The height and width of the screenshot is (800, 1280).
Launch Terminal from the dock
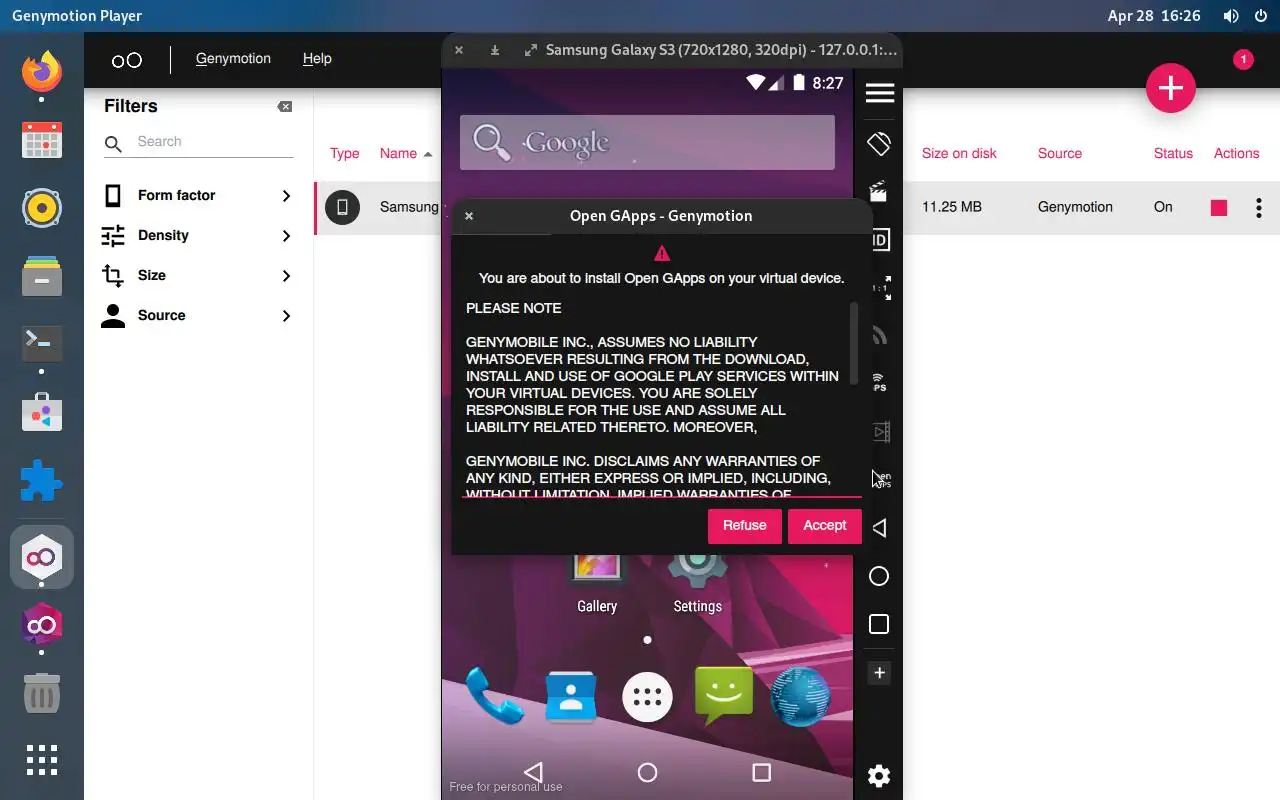42,344
